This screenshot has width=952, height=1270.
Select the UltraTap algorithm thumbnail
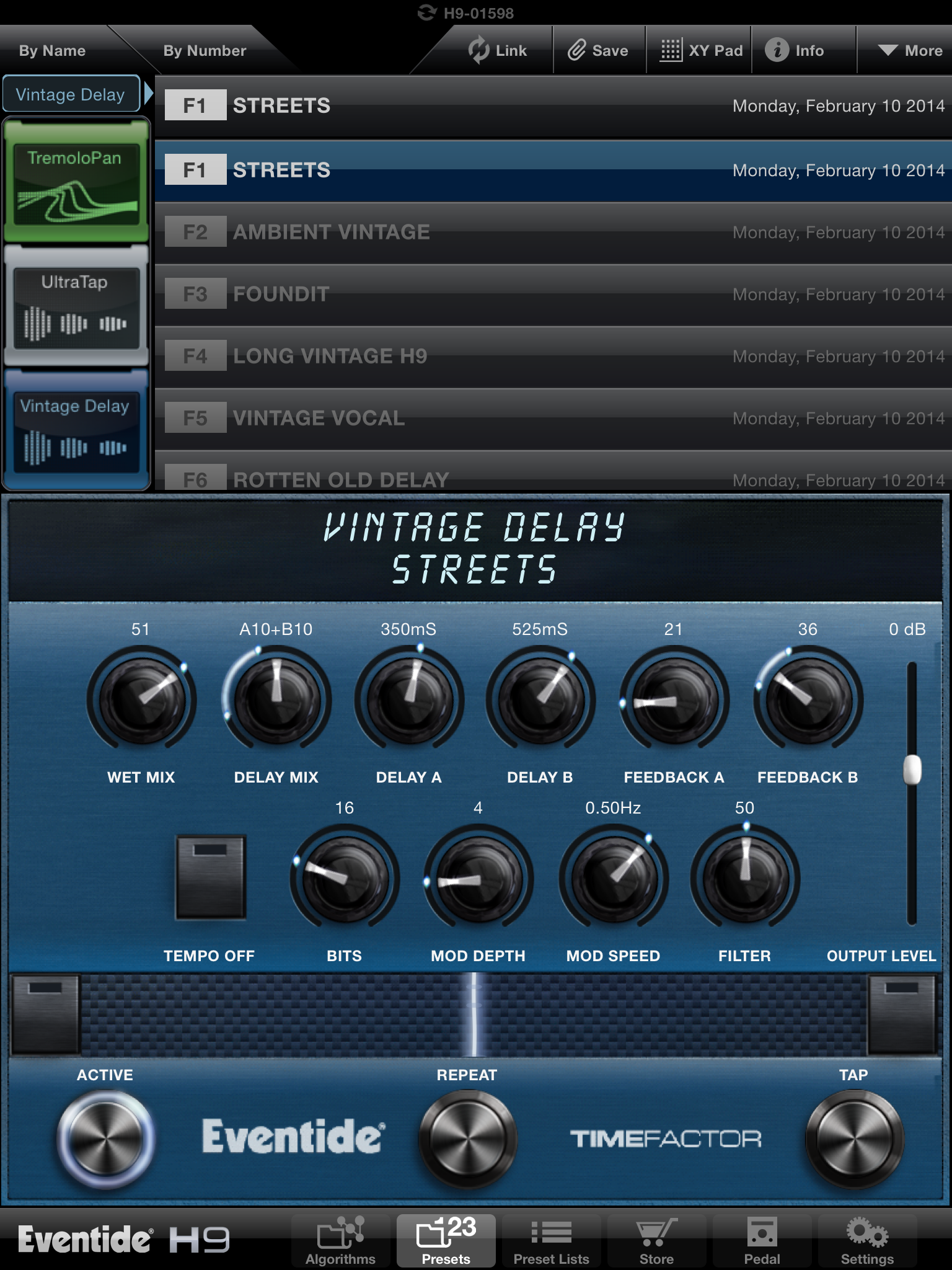point(76,305)
